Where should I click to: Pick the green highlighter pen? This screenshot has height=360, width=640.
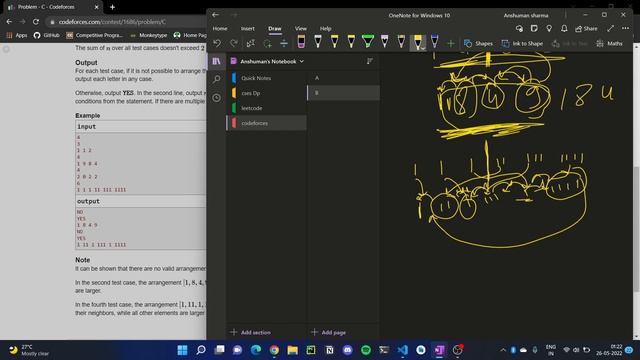point(368,42)
